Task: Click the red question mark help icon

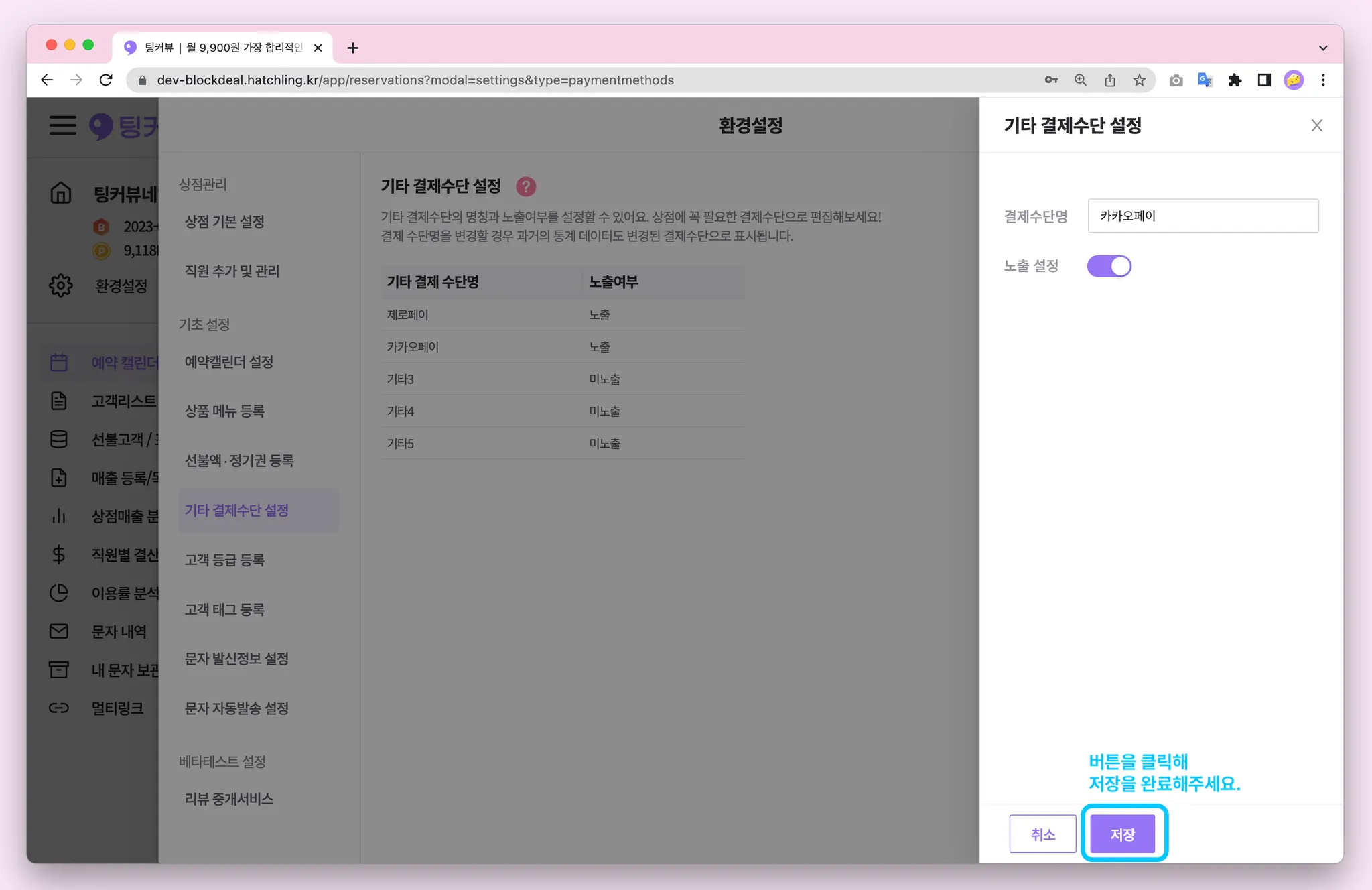Action: [526, 186]
